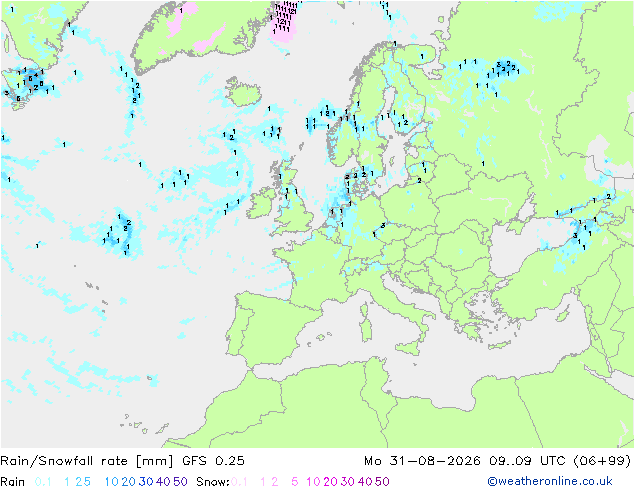634x490 pixels.
Task: Click the Rain legend 30 value
Action: [146, 482]
